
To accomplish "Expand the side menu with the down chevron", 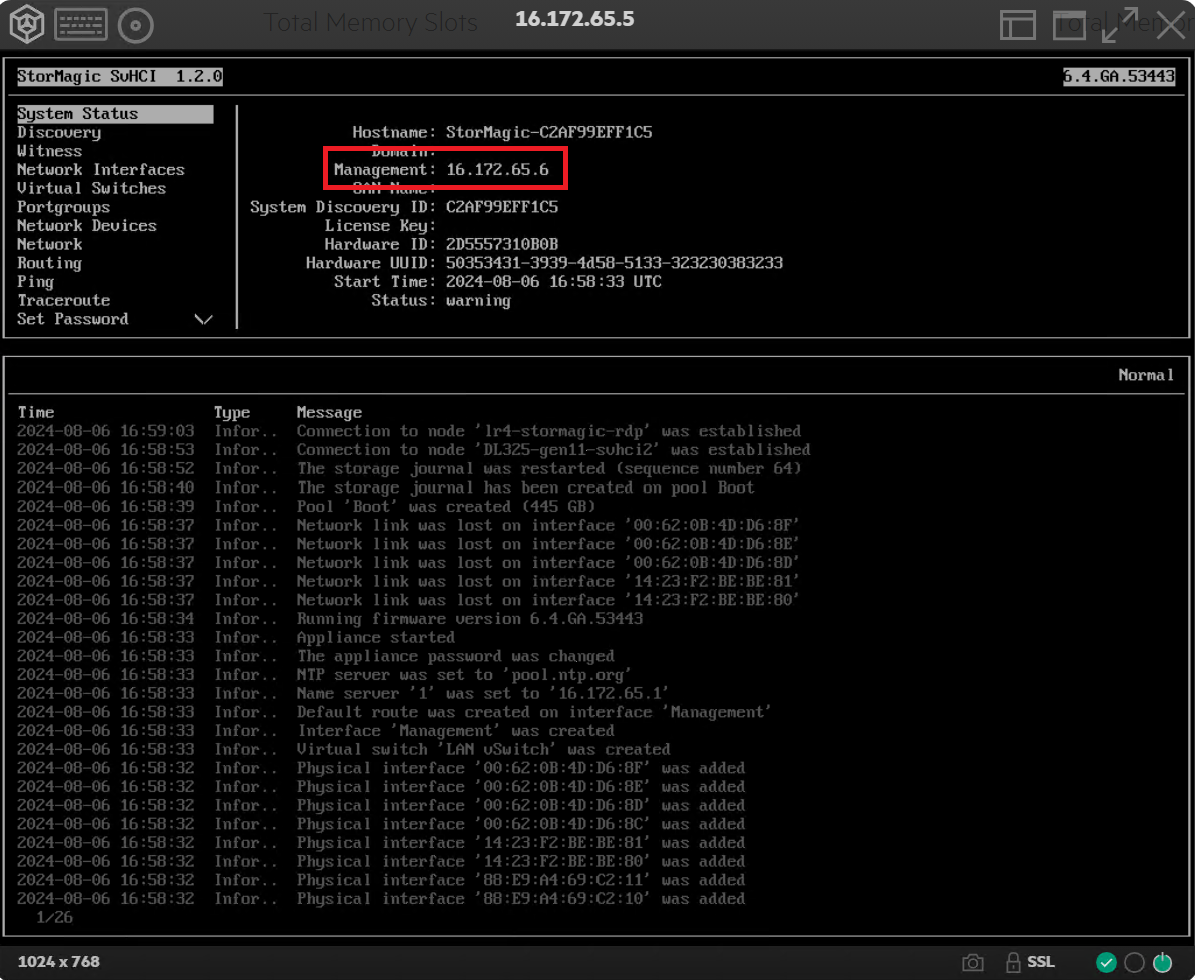I will [203, 319].
